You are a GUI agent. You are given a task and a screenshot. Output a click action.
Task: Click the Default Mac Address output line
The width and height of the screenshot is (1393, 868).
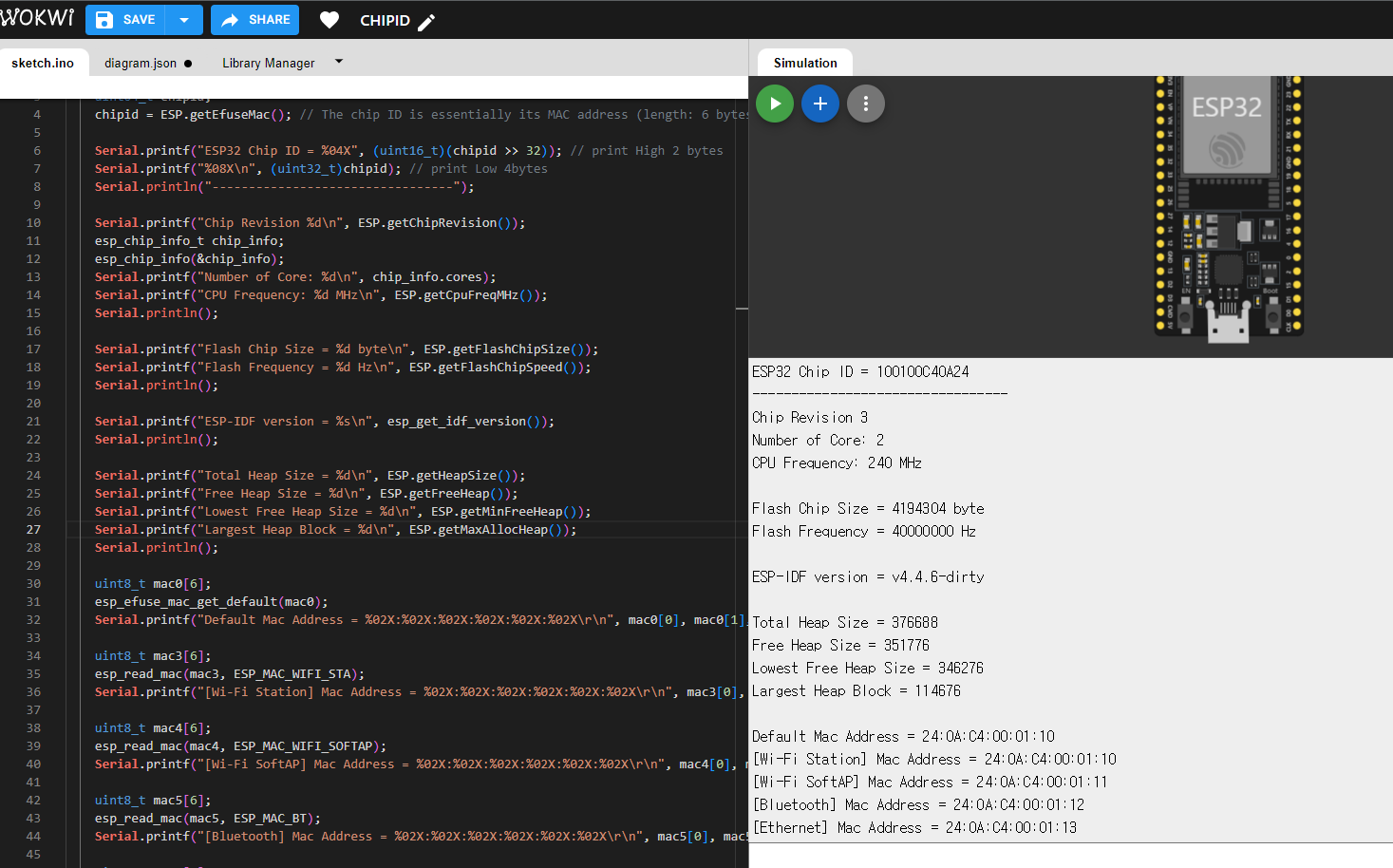coord(903,736)
